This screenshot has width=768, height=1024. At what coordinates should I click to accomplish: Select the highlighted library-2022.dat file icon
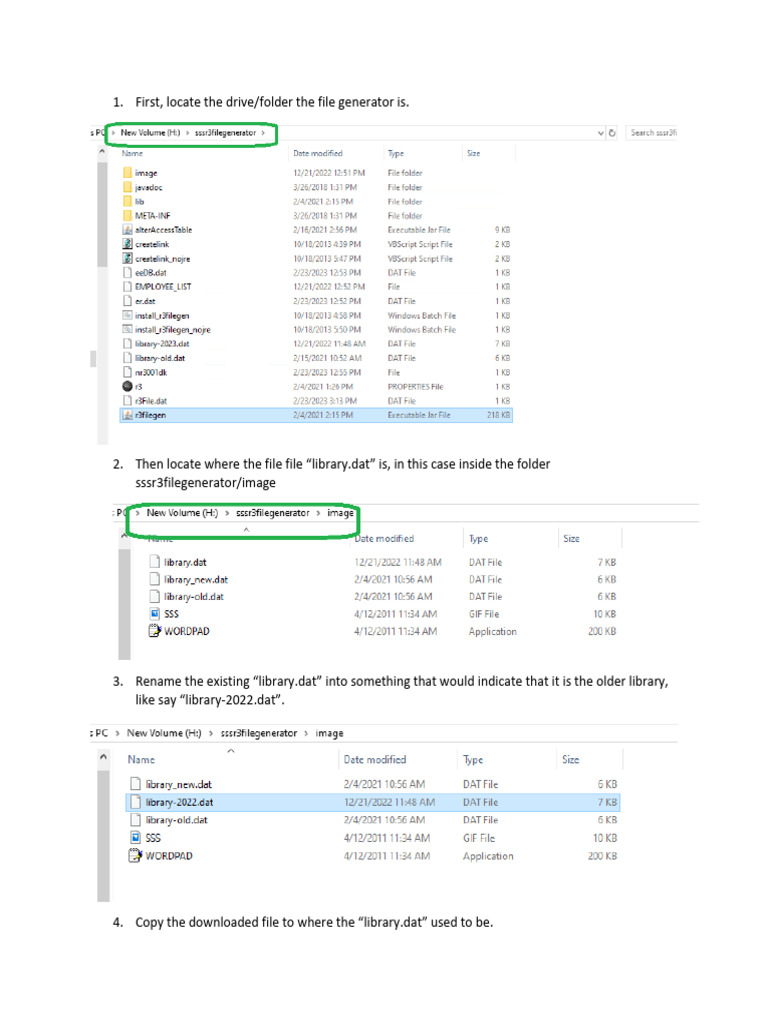pos(135,802)
